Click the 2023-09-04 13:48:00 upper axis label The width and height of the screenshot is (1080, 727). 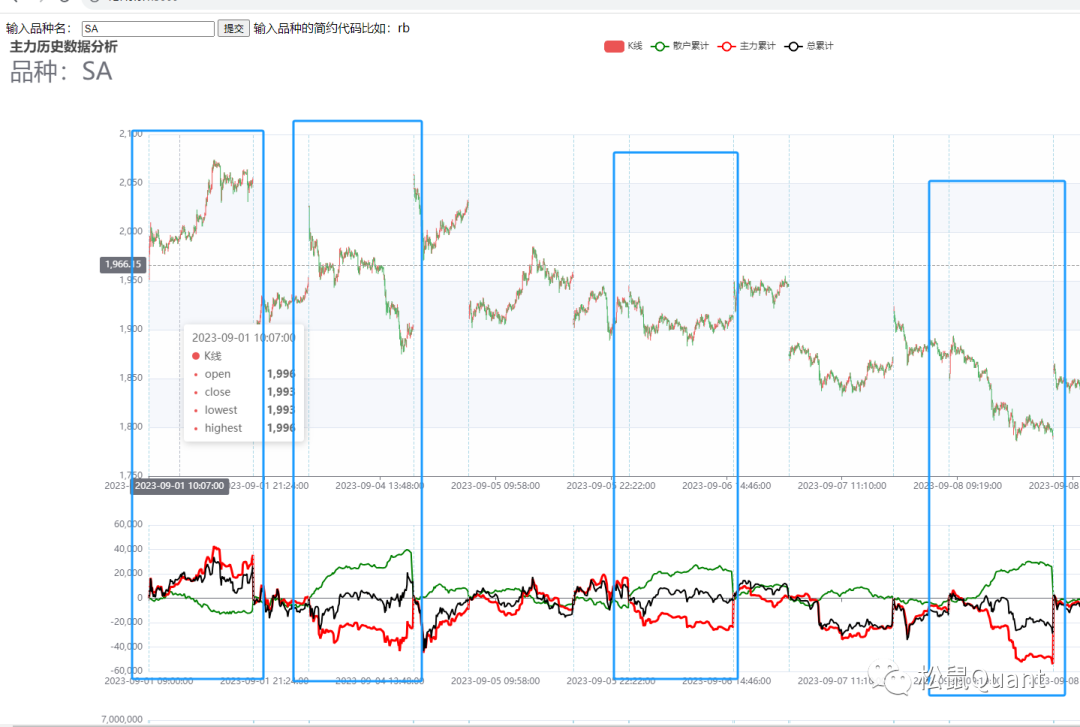pyautogui.click(x=380, y=485)
